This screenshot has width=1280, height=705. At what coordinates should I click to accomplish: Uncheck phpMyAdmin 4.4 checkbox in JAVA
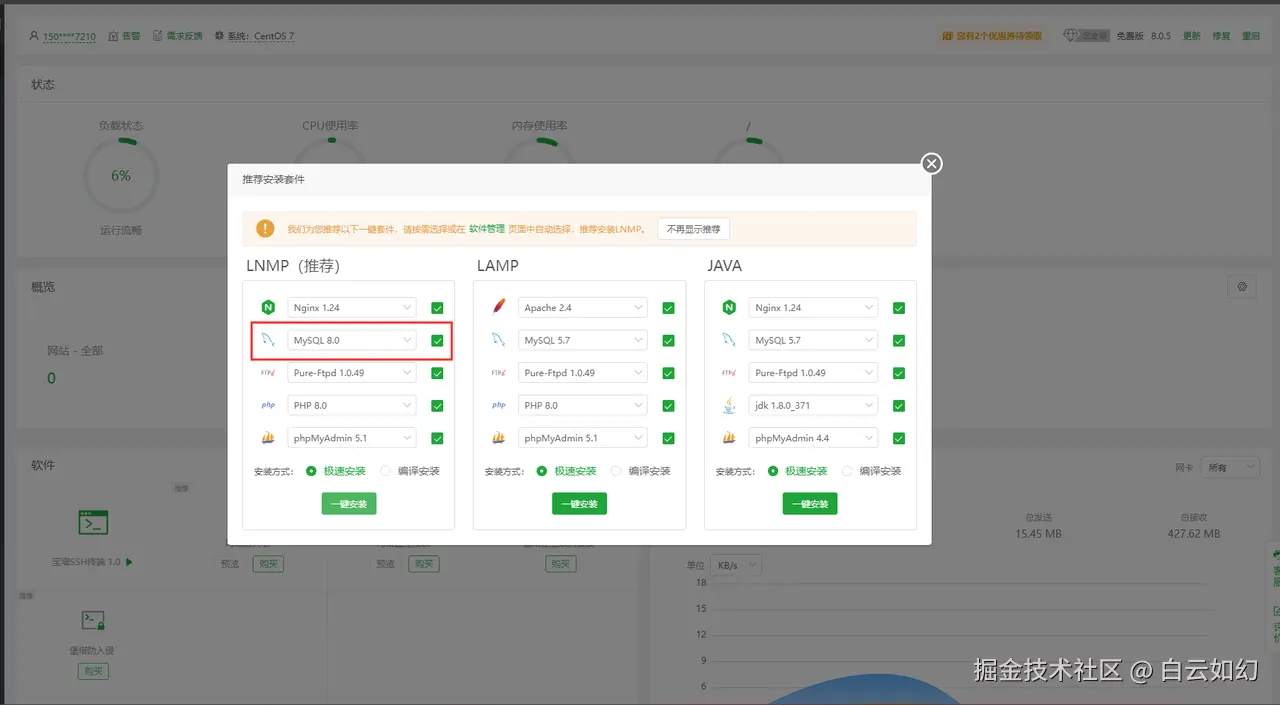coord(899,438)
